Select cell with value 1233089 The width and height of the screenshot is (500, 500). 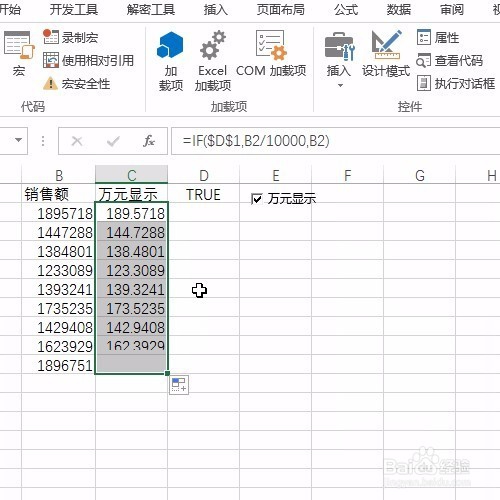tap(59, 270)
